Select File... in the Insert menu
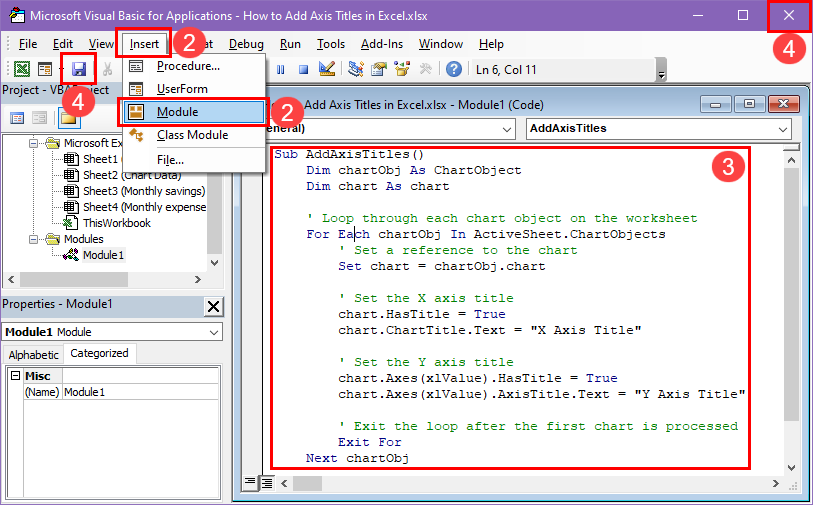This screenshot has height=505, width=813. tap(194, 160)
